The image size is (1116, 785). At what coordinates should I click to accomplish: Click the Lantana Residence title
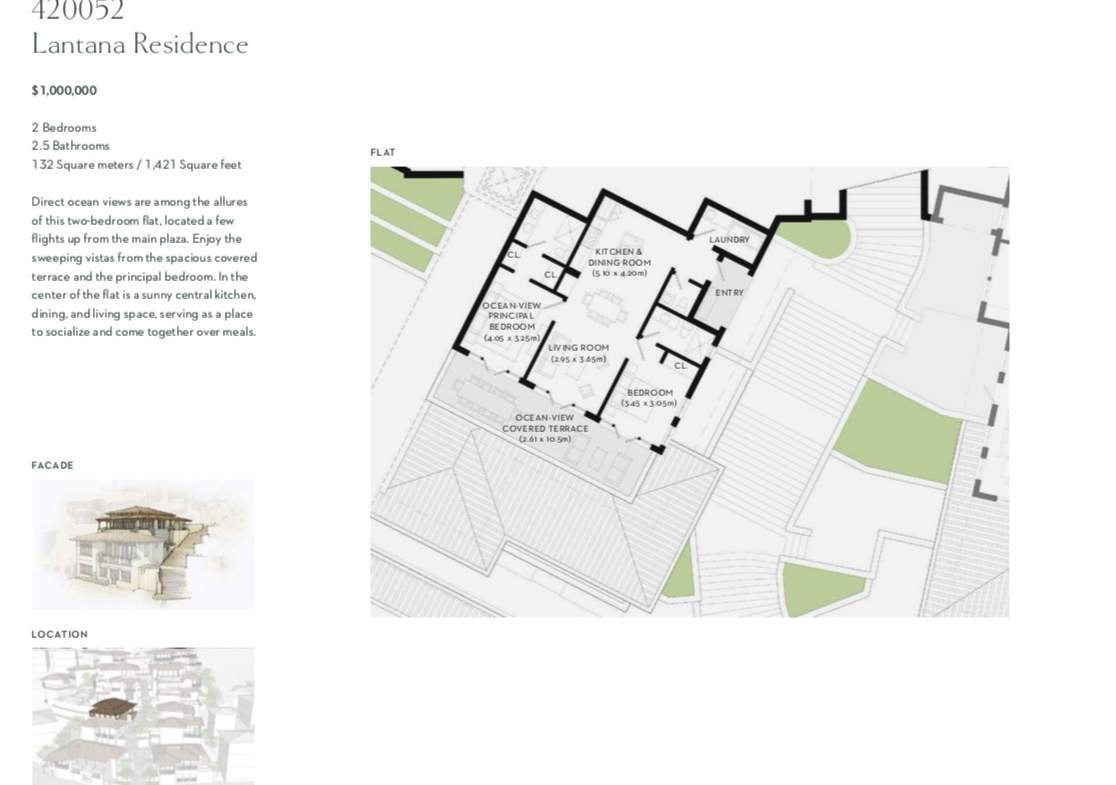[139, 45]
